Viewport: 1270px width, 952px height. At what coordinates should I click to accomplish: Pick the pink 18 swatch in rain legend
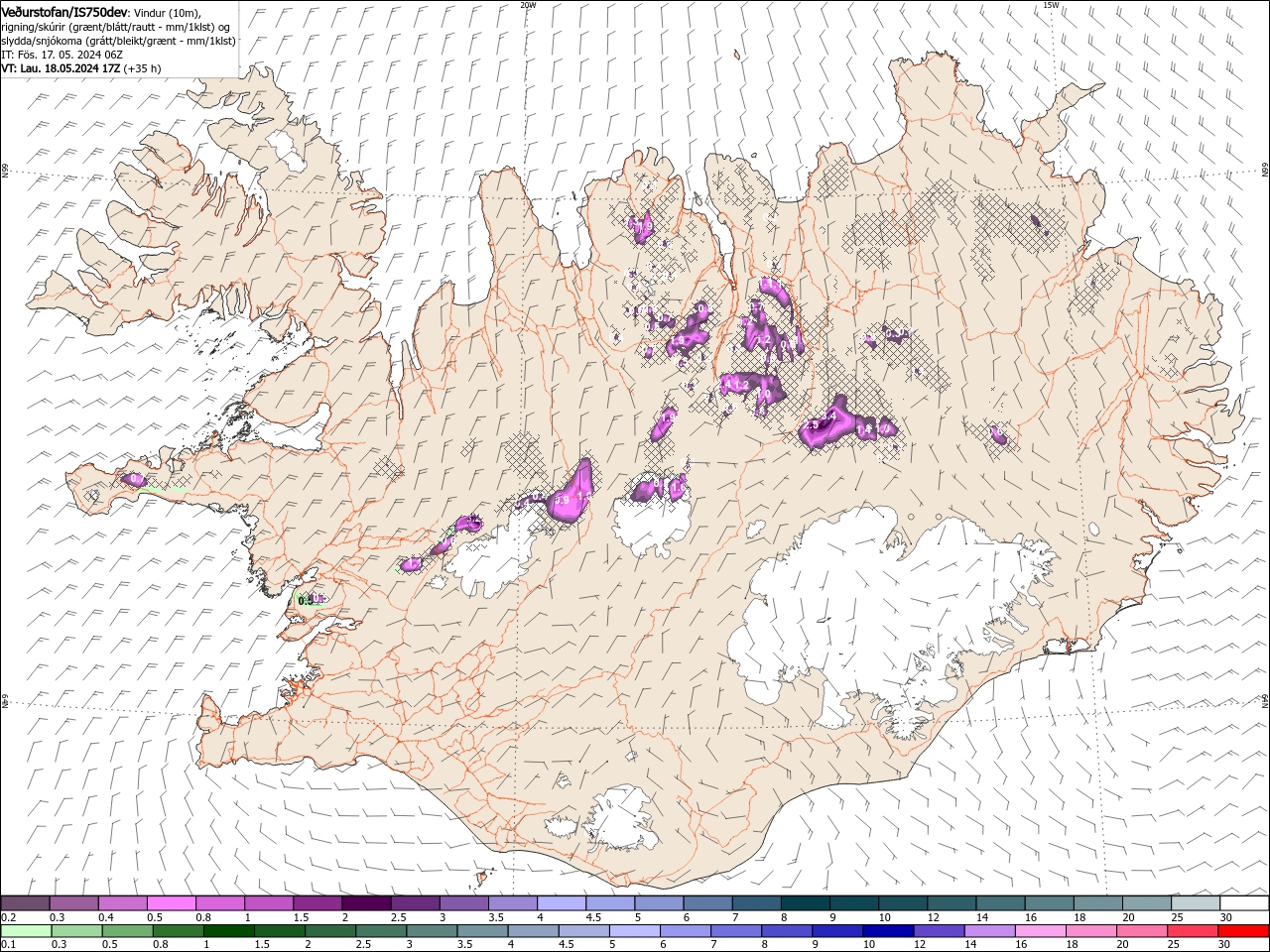pyautogui.click(x=1091, y=931)
